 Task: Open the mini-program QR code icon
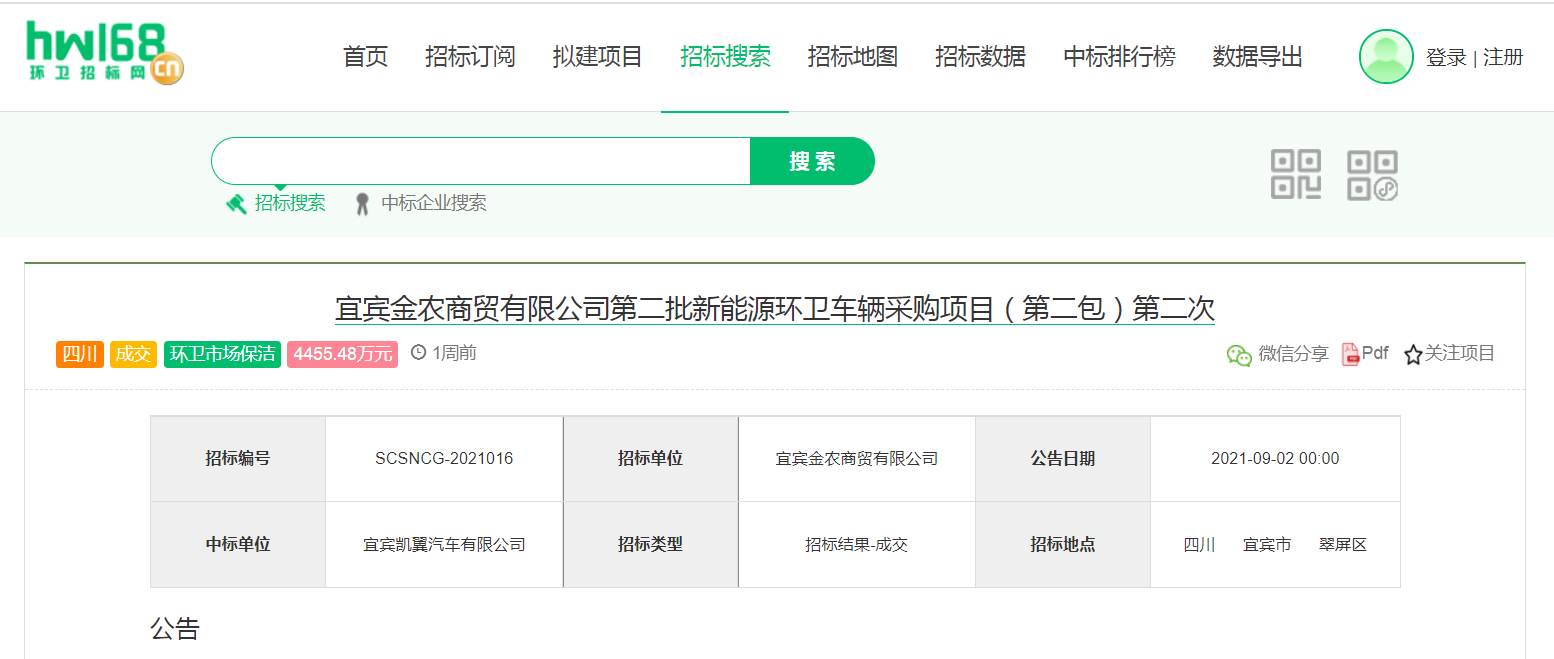pos(1372,175)
